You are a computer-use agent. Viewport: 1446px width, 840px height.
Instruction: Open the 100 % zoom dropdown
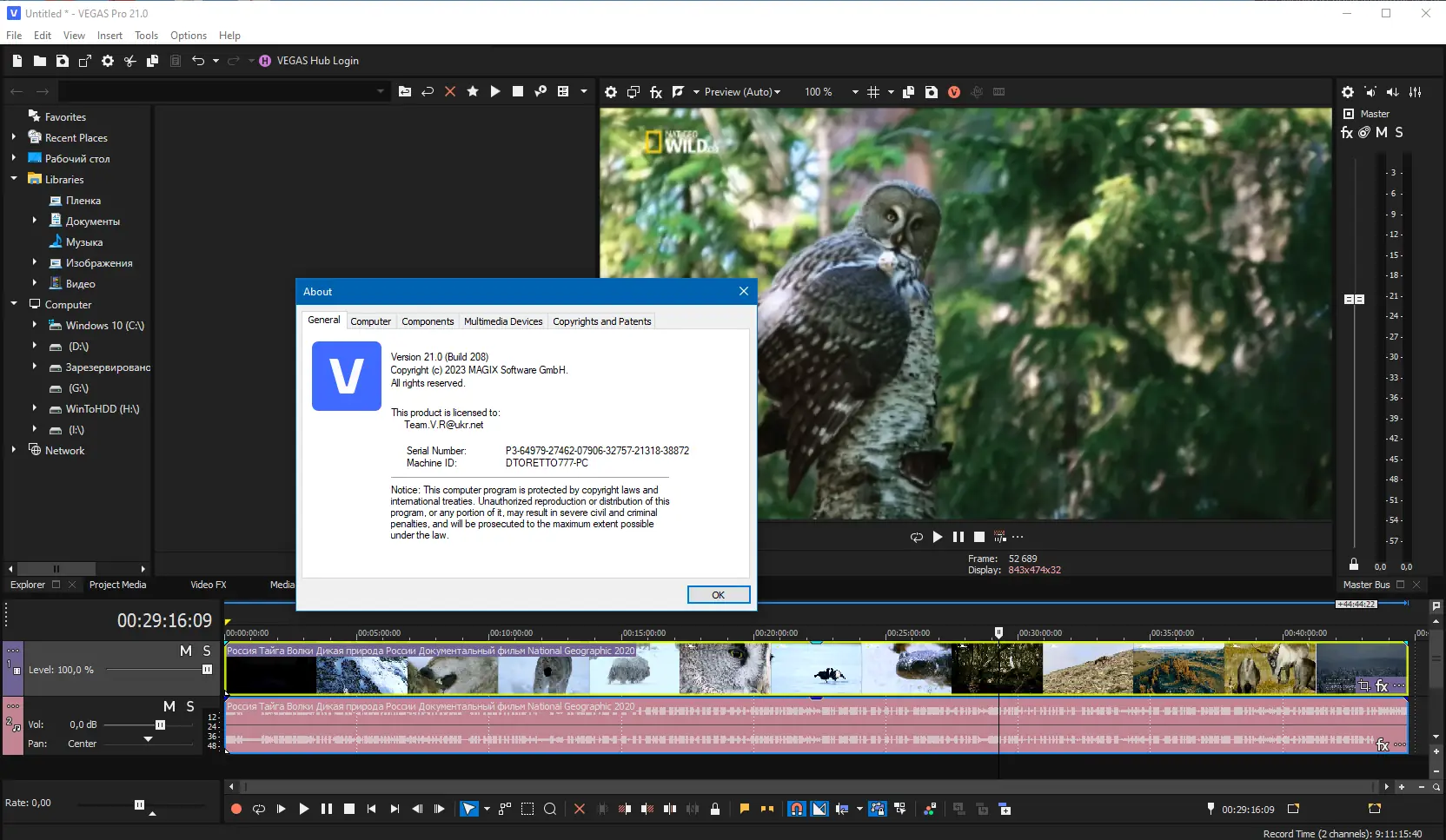855,92
